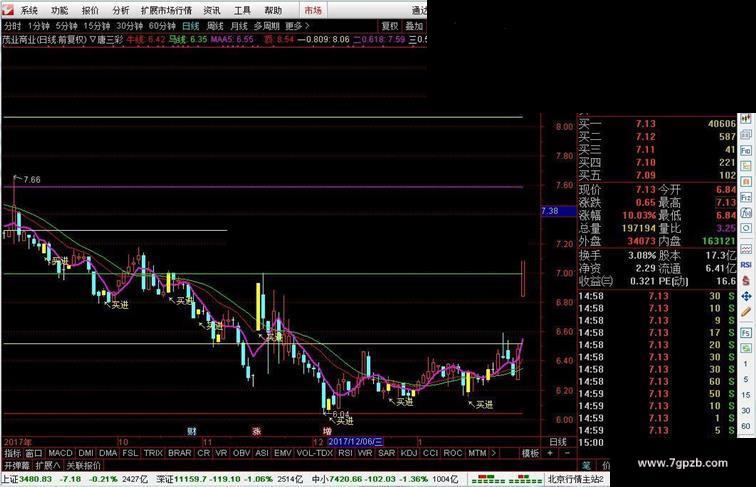
Task: Select the DMI indicator
Action: click(86, 453)
